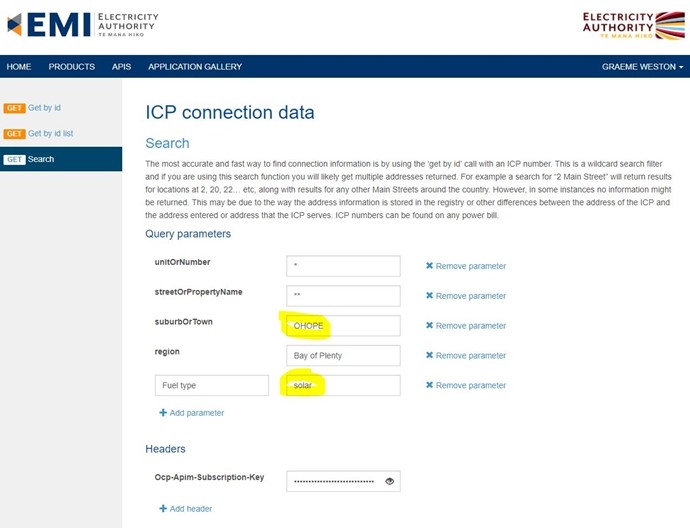Image resolution: width=690 pixels, height=528 pixels.
Task: Click the region field with Bay of Plenty
Action: coord(343,356)
